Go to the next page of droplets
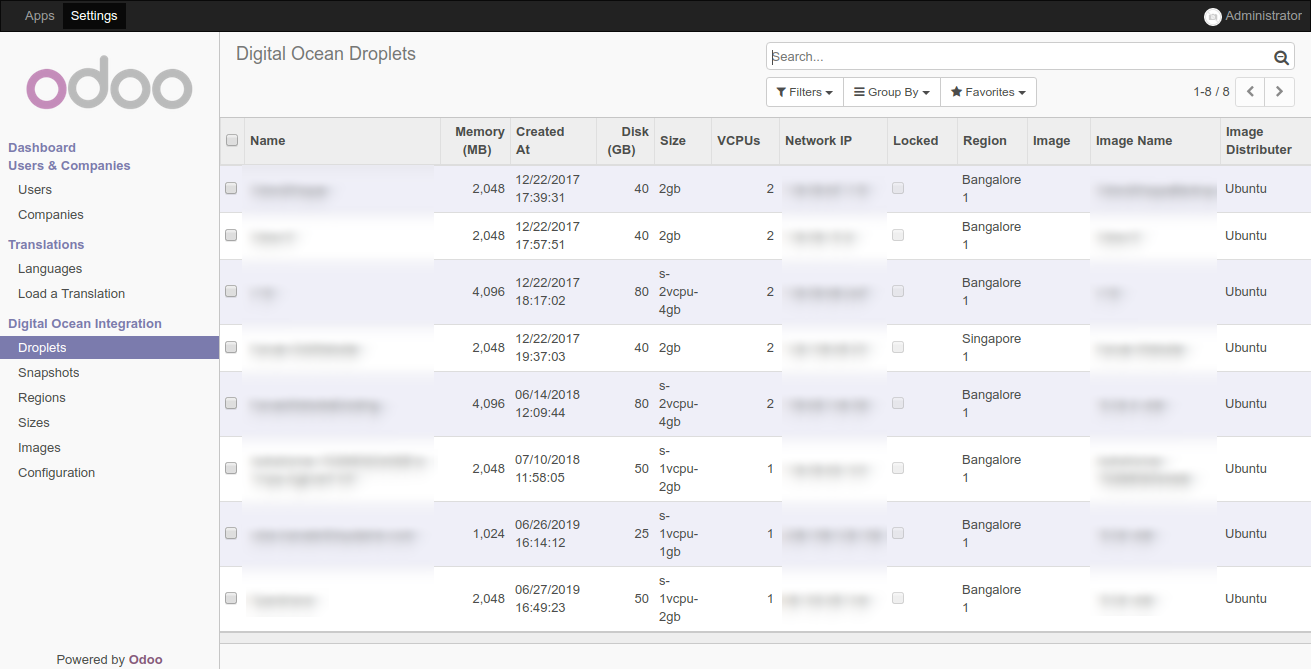 [1280, 92]
